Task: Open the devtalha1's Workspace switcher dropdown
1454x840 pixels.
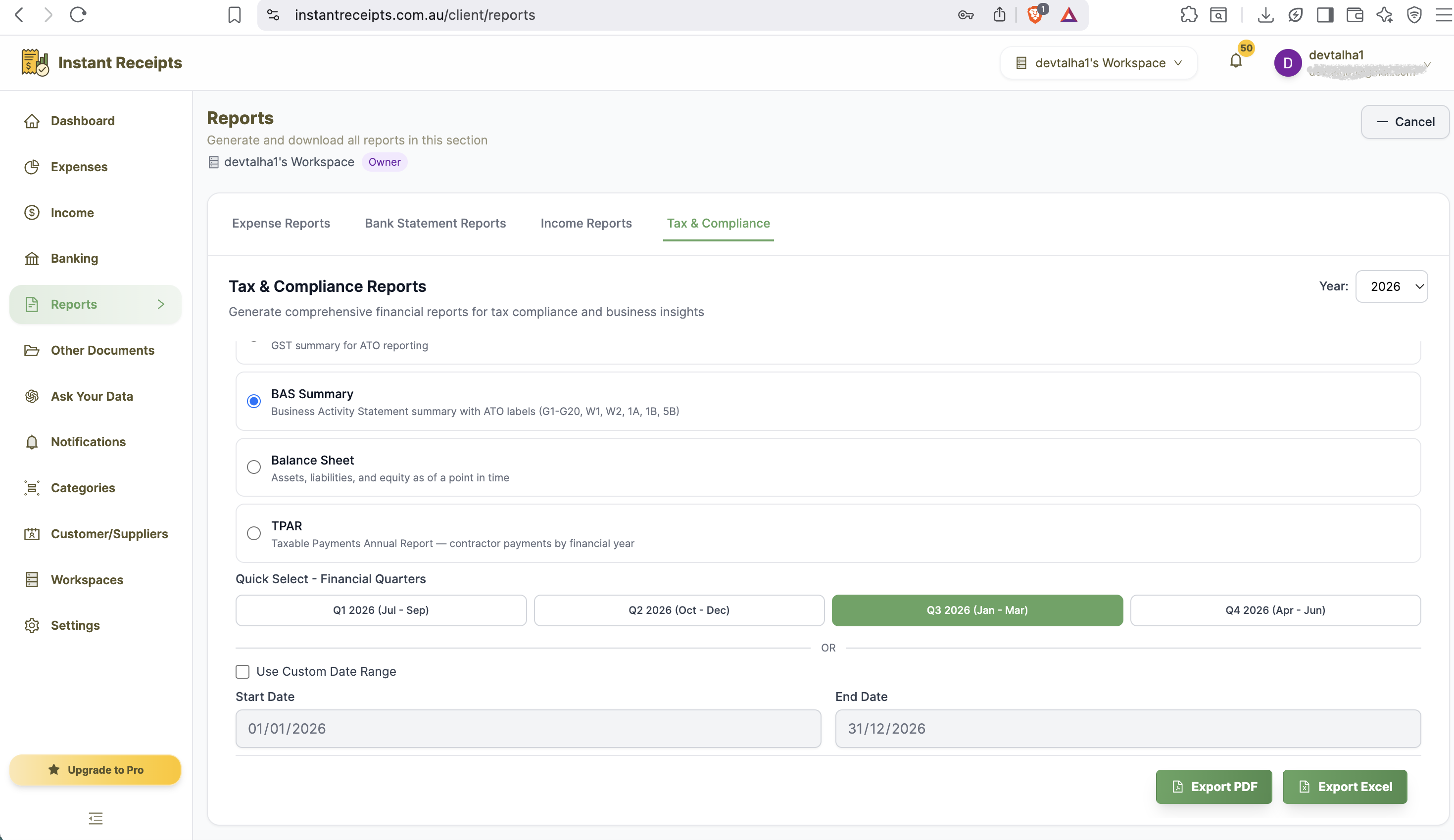Action: 1099,63
